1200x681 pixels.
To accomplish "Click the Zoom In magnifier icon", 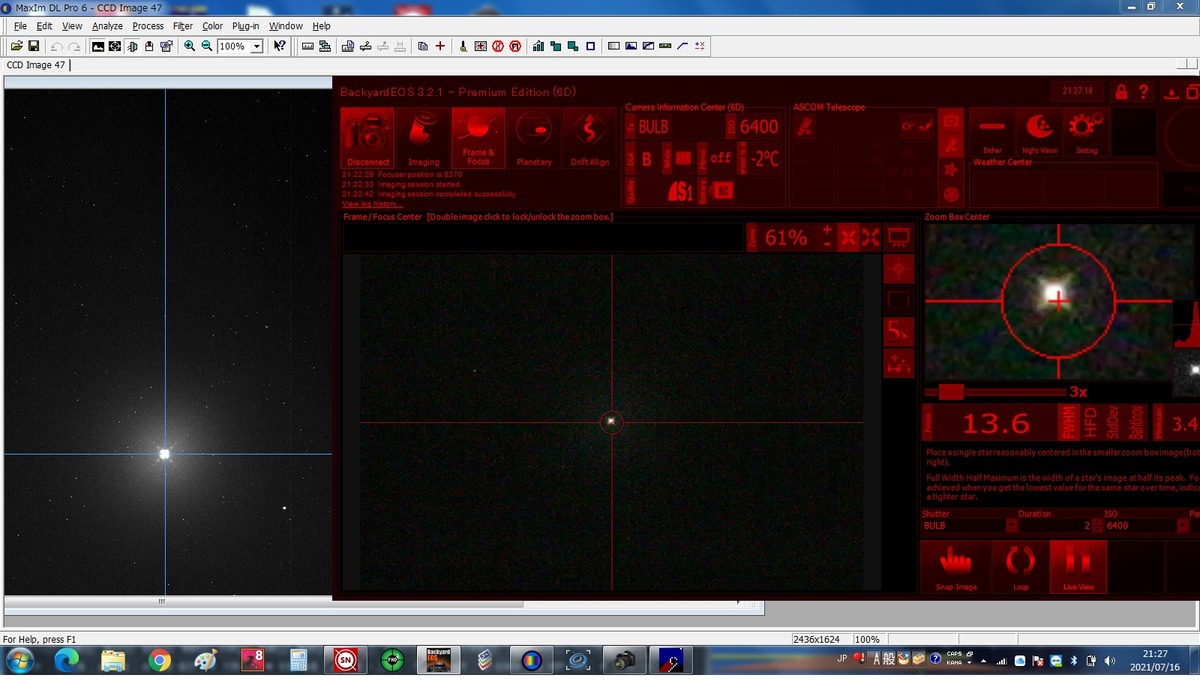I will click(190, 46).
